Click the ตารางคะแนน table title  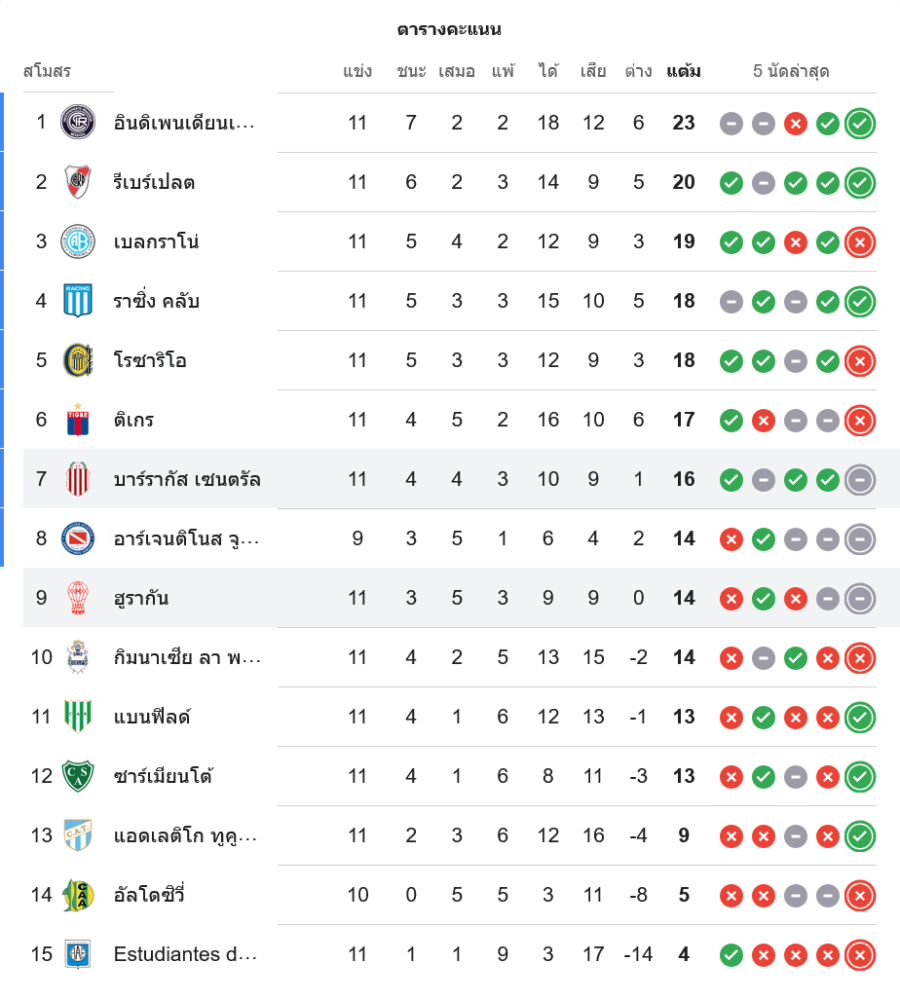click(x=449, y=29)
